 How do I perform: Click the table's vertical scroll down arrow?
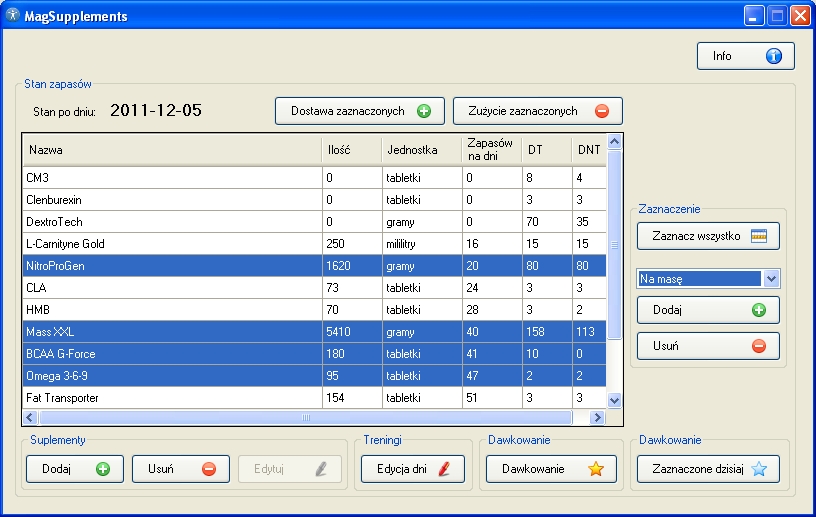click(614, 400)
